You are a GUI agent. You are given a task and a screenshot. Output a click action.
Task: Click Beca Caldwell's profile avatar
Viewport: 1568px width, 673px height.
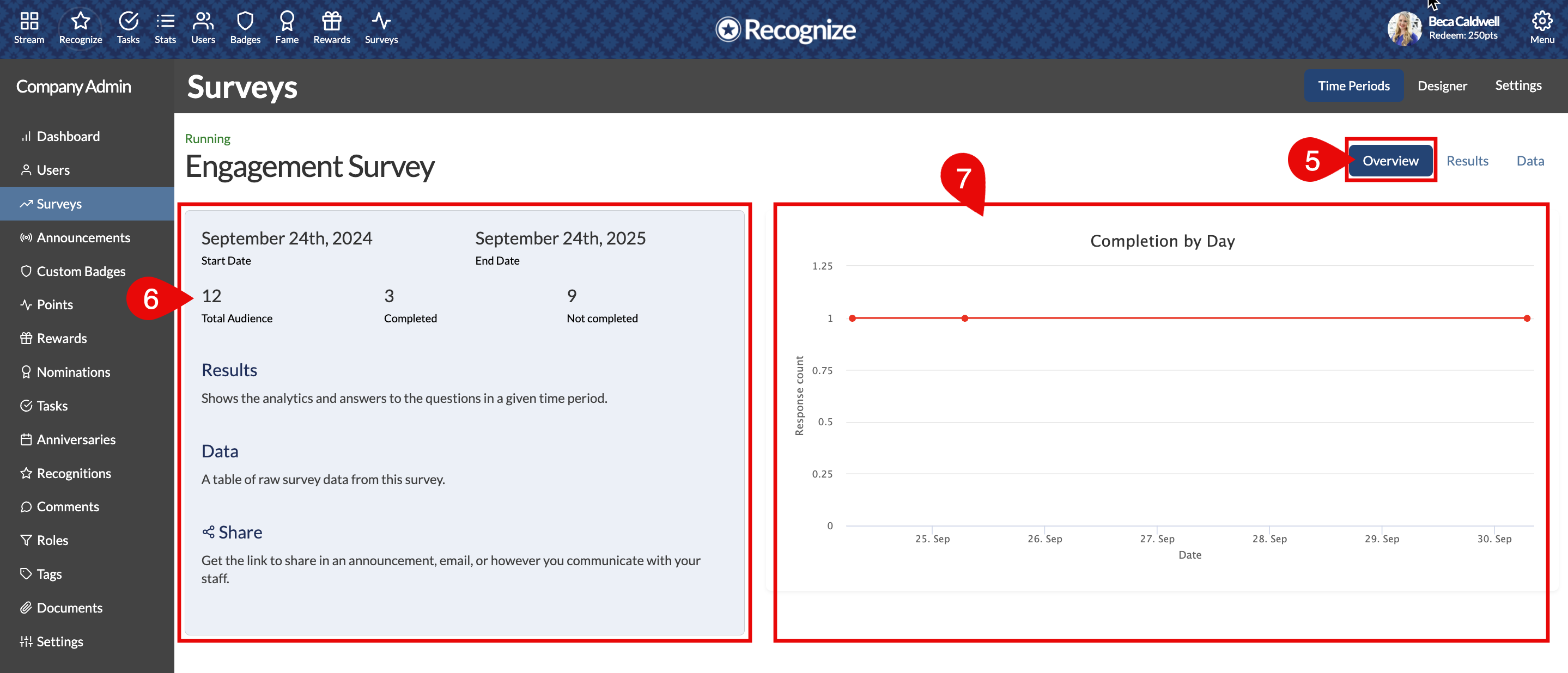click(1404, 28)
